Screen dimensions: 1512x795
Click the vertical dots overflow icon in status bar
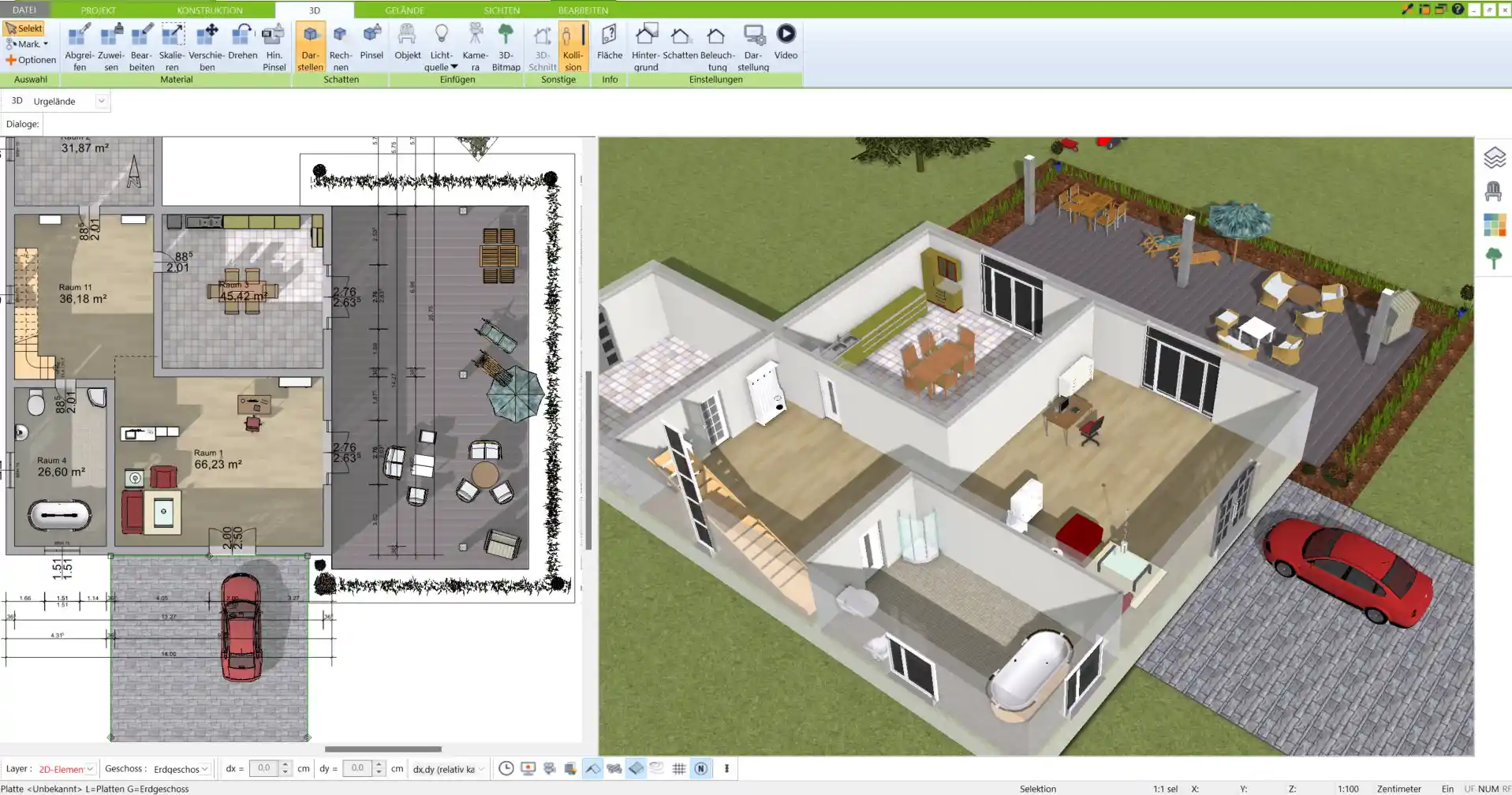point(726,768)
